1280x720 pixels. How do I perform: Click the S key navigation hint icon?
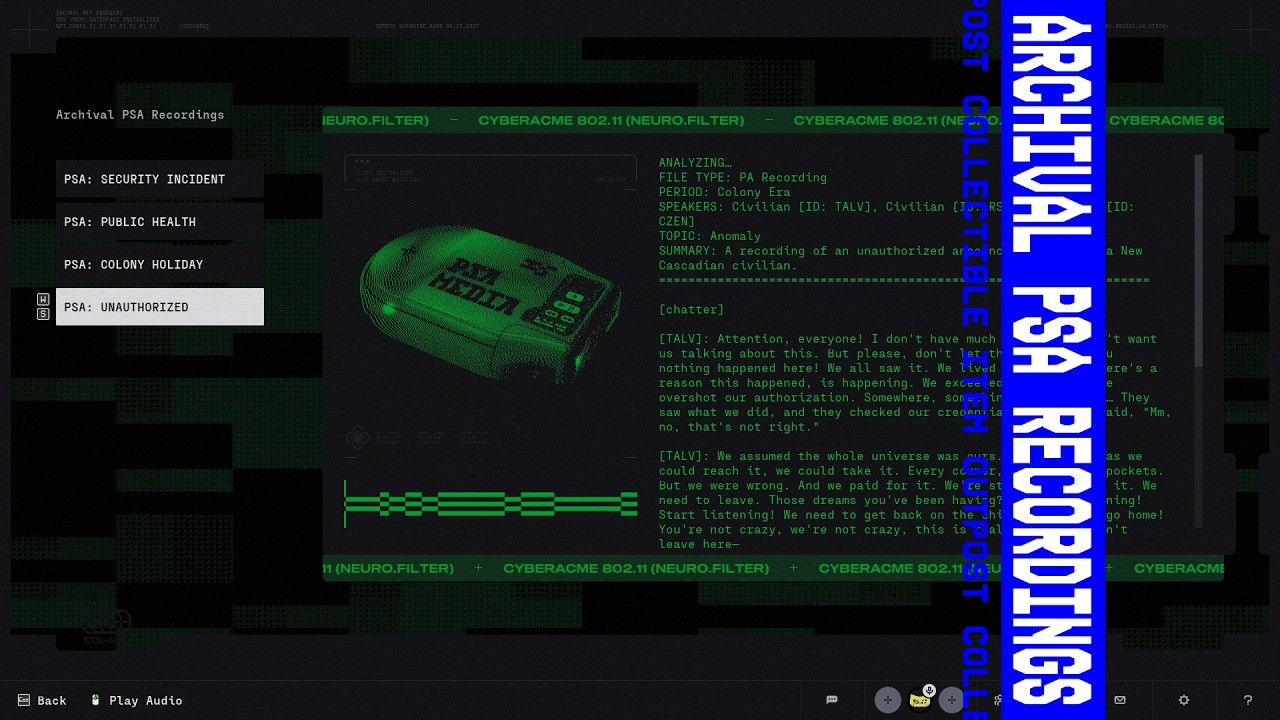click(x=43, y=314)
